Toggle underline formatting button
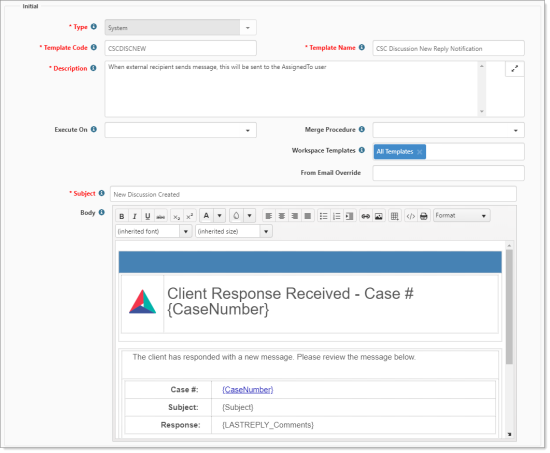Screen dimensions: 550x453 pos(148,216)
